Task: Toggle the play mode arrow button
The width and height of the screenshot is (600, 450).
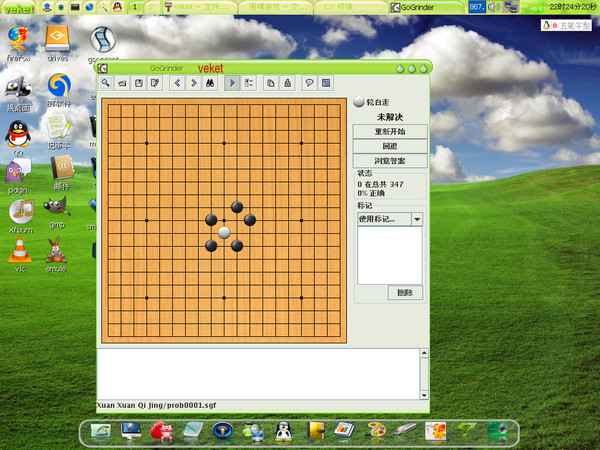Action: pos(232,83)
